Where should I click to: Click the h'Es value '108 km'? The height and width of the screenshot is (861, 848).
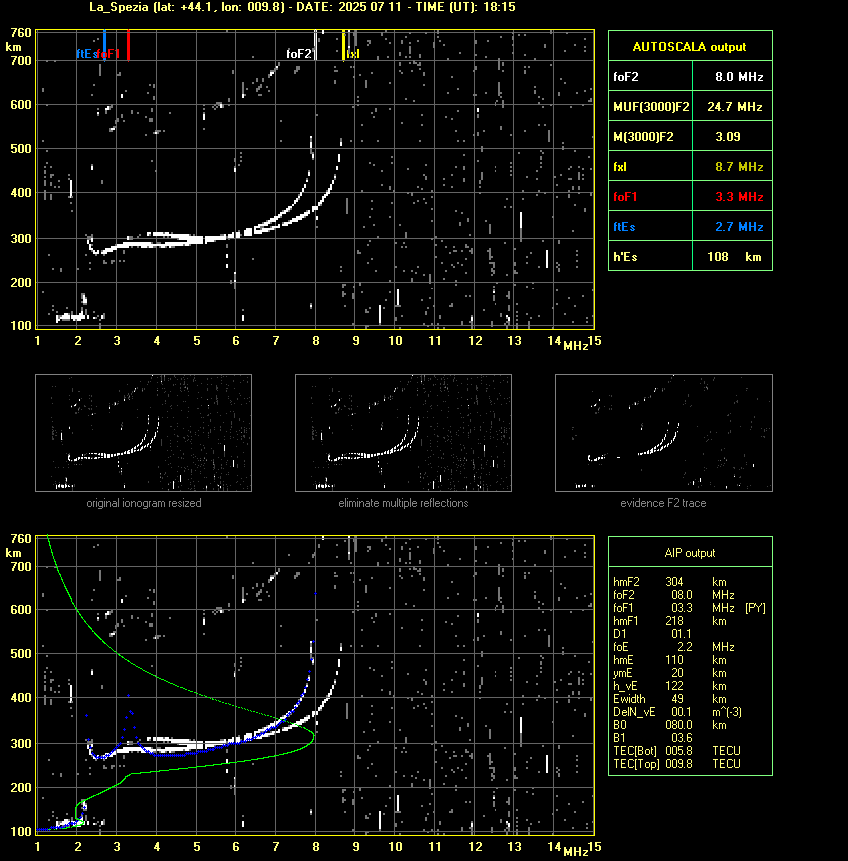pos(734,257)
